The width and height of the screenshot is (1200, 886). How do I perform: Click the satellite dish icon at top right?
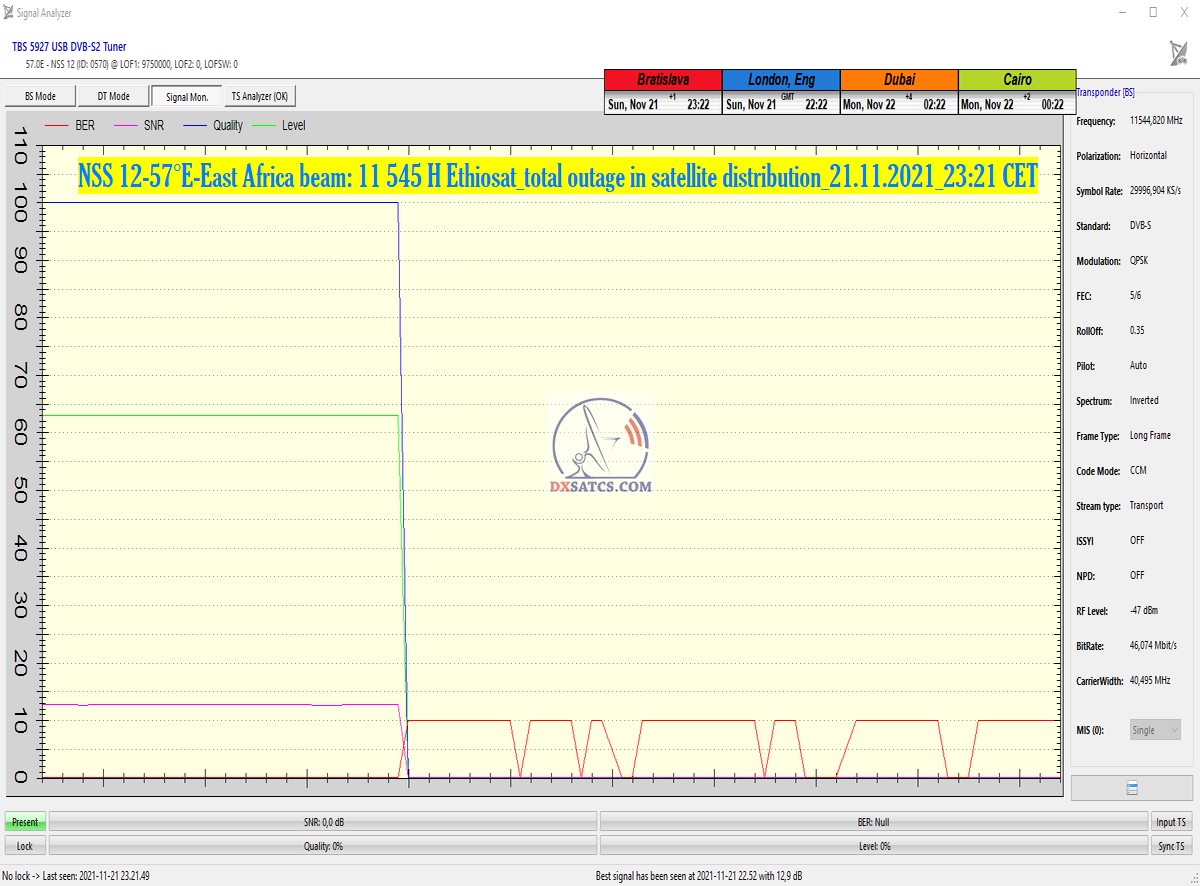[x=1178, y=53]
